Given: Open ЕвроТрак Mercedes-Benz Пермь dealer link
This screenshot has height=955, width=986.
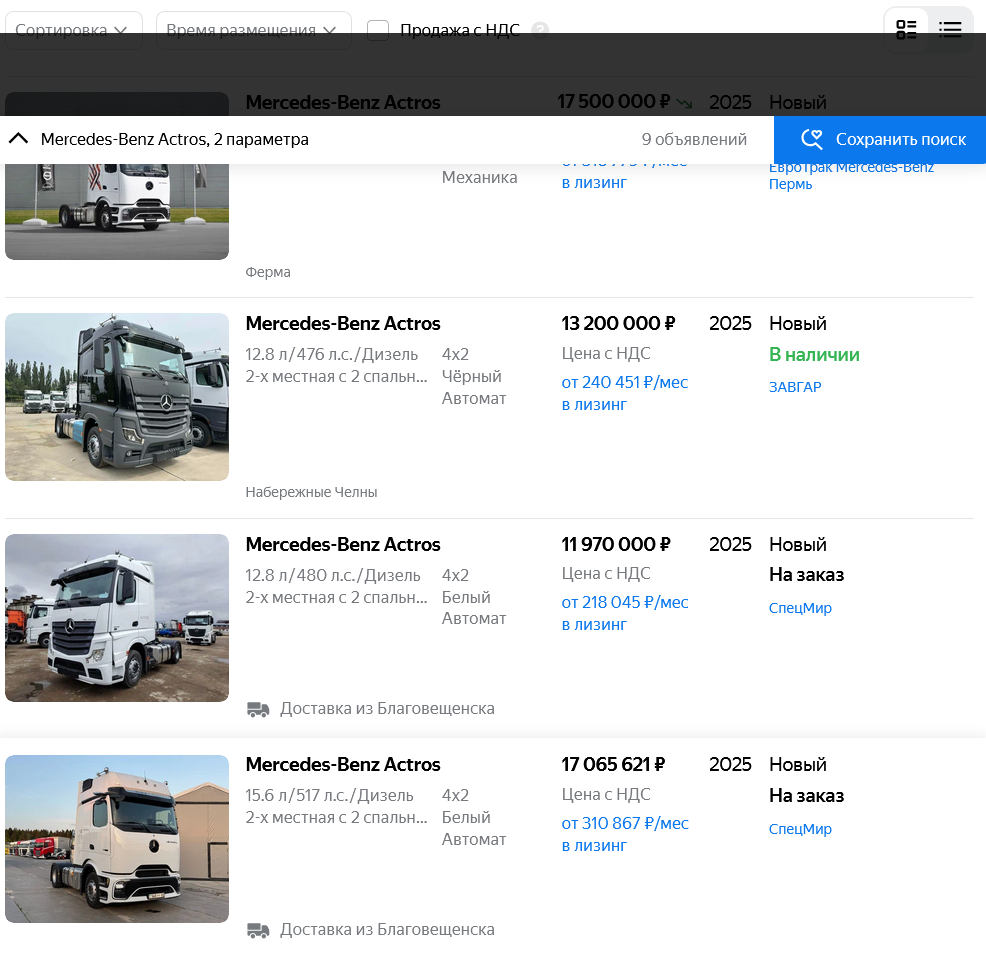Looking at the screenshot, I should pos(851,175).
